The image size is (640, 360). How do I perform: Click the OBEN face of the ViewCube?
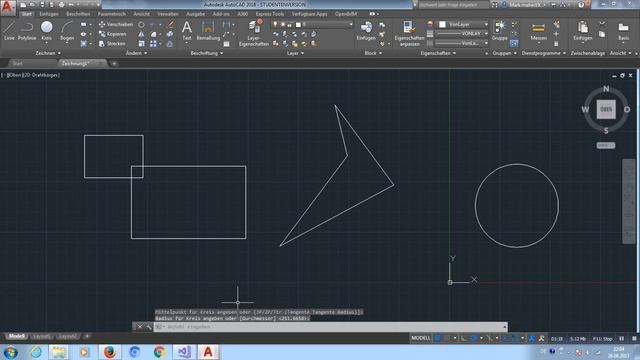[x=606, y=109]
